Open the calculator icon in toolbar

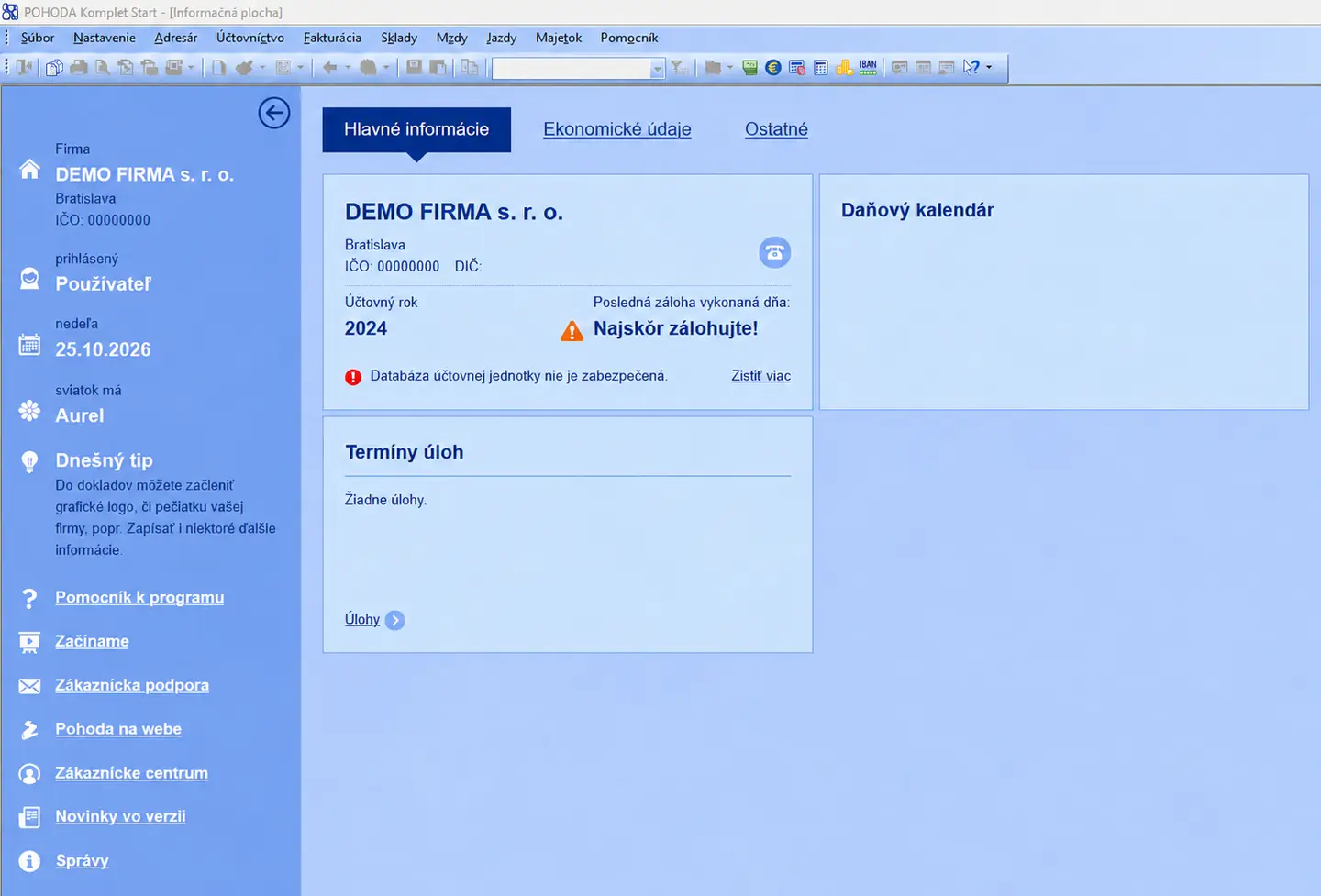click(x=821, y=67)
